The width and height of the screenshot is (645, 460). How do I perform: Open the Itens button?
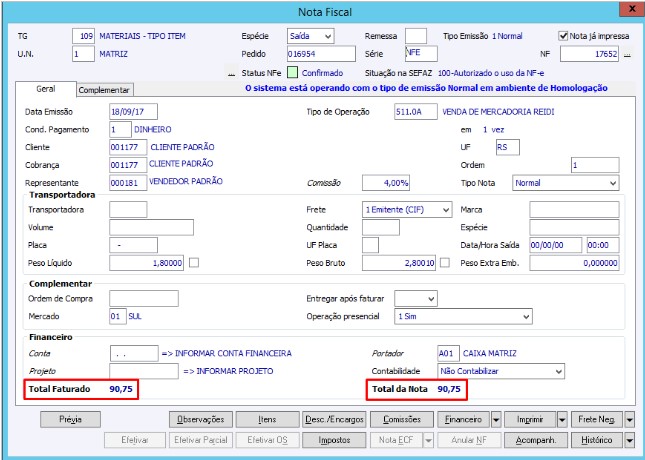tap(267, 420)
